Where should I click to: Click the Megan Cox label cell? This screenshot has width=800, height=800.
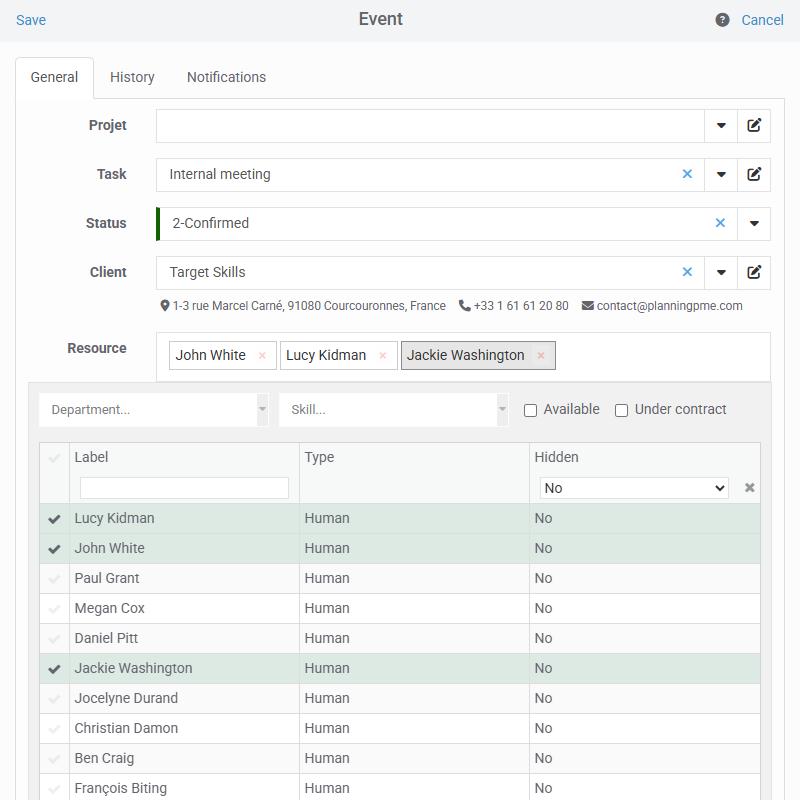184,609
